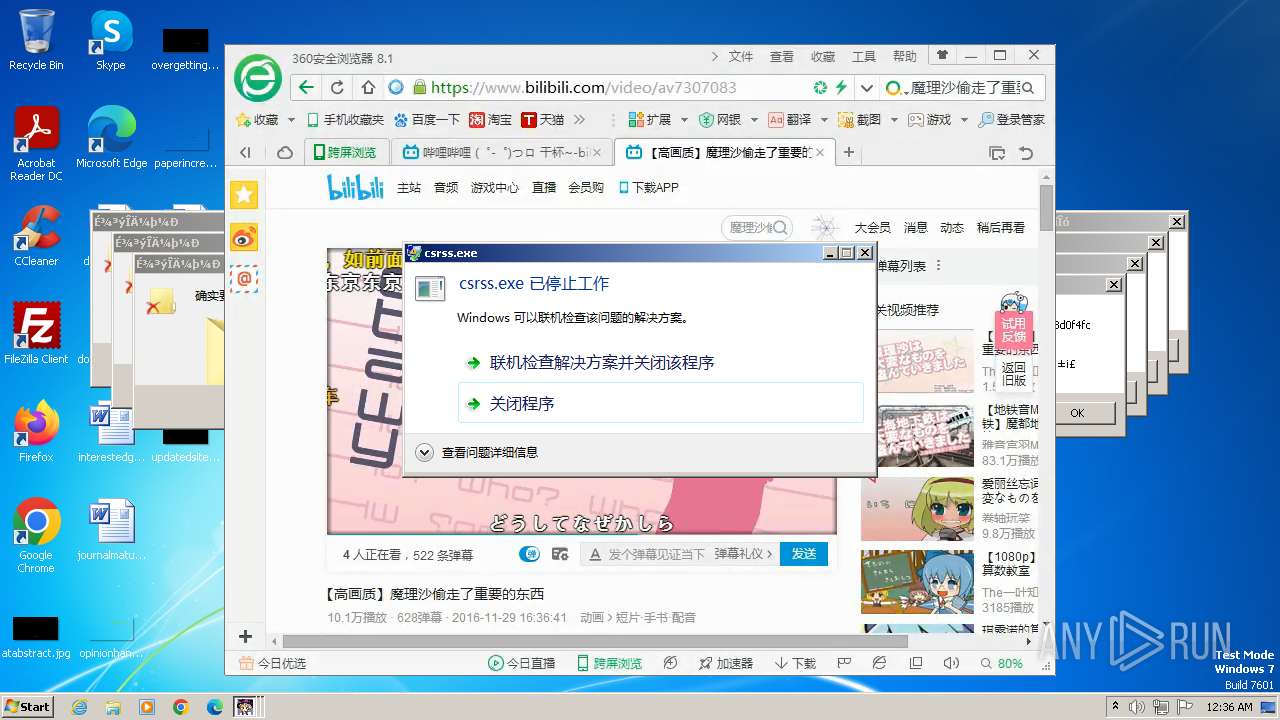Click 今日直播 in status bar
1280x720 pixels.
coord(521,663)
